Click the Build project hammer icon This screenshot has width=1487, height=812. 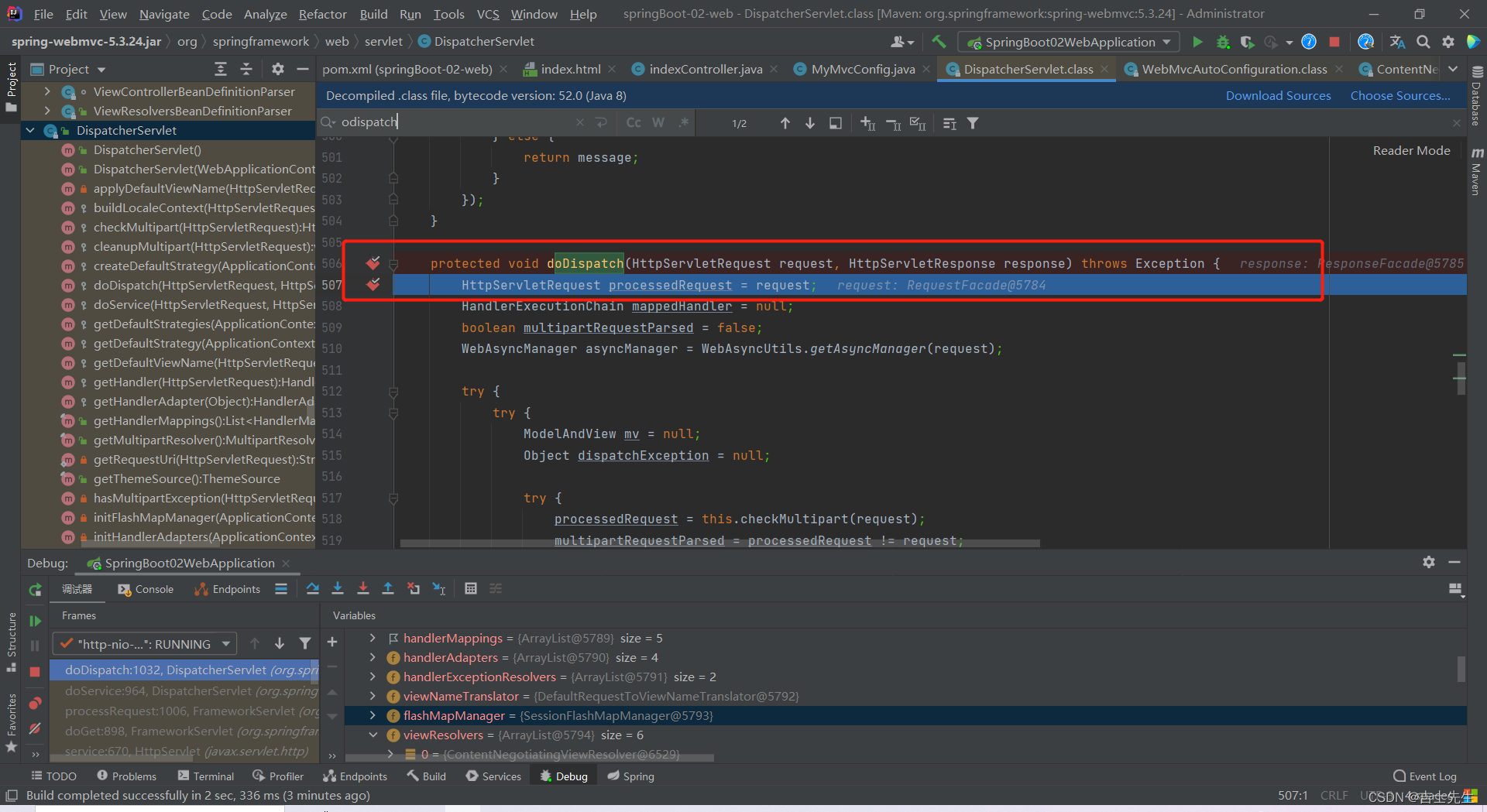tap(939, 42)
